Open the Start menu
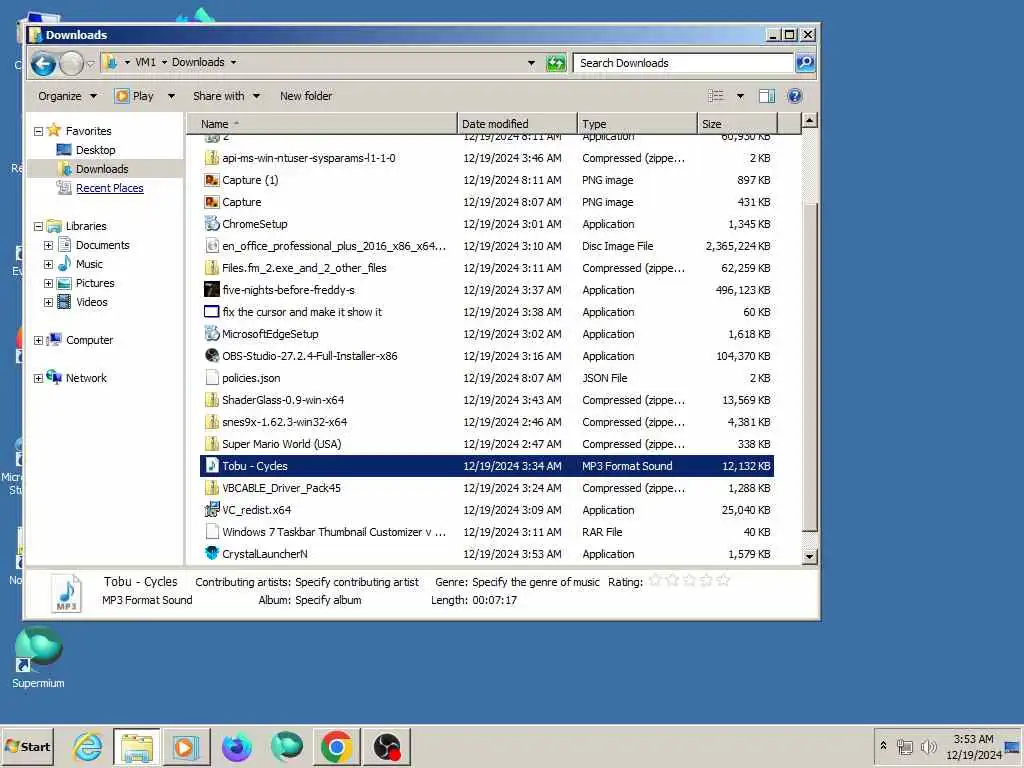The image size is (1024, 768). 27,746
